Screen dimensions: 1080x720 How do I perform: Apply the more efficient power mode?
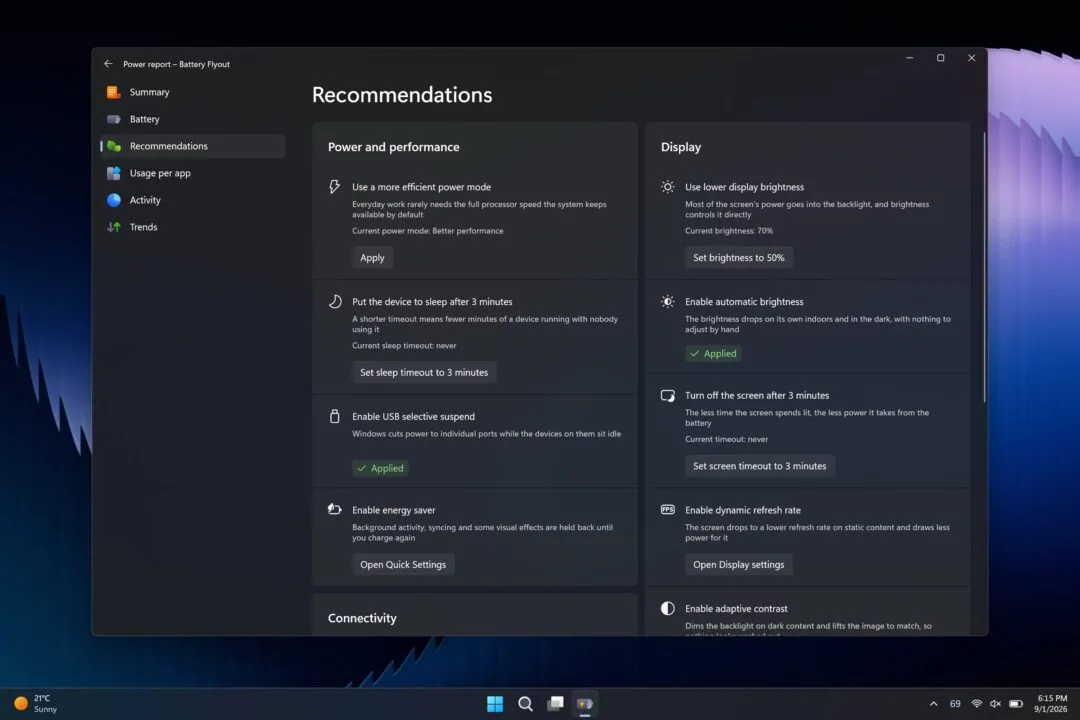click(372, 258)
